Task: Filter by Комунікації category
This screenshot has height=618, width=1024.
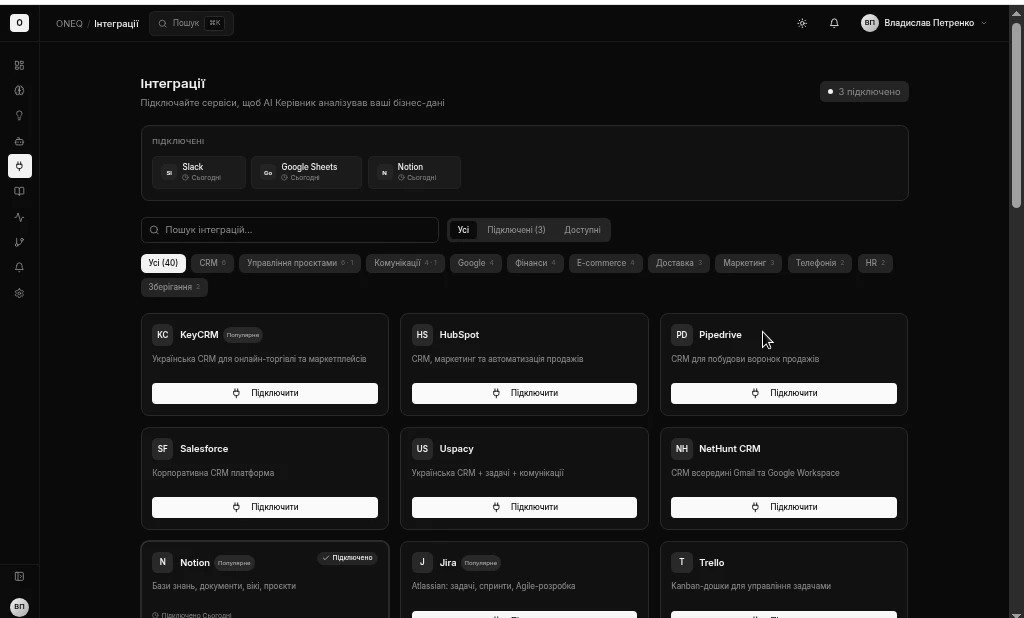Action: 405,263
